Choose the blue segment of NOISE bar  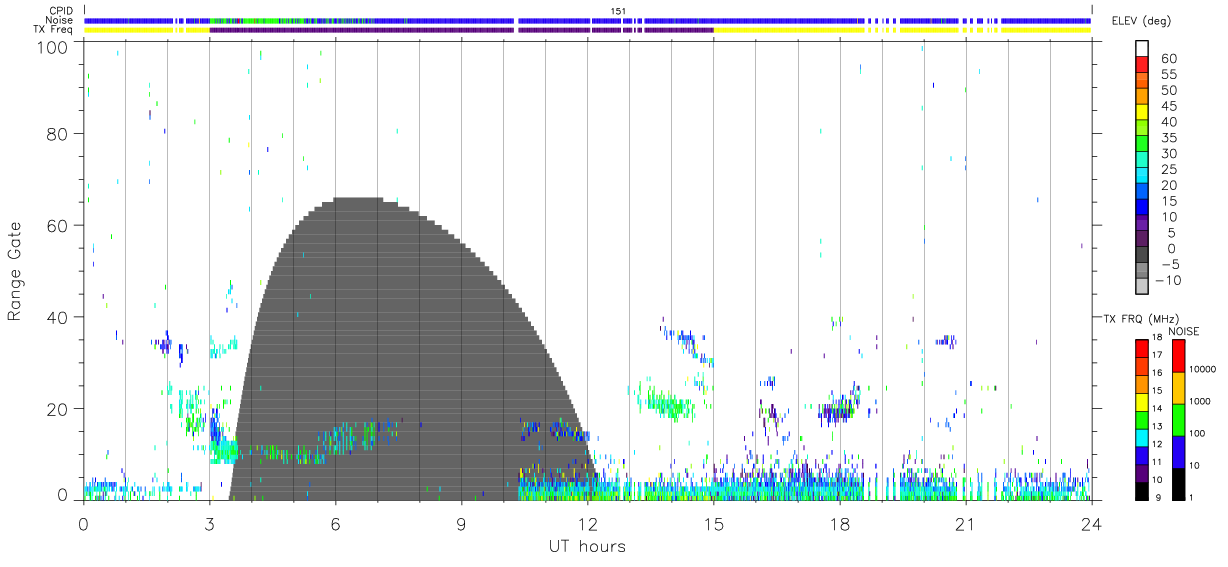pyautogui.click(x=1178, y=452)
